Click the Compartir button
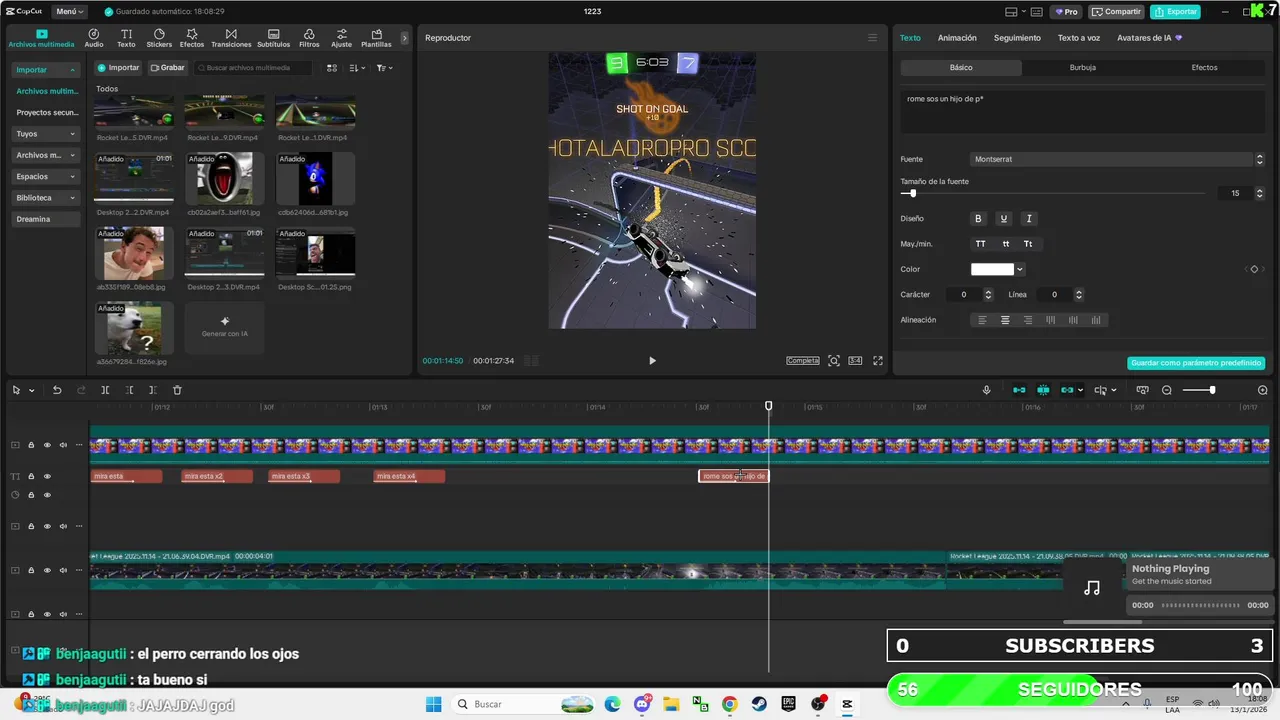Screen dimensions: 1280x720 (x=1116, y=12)
